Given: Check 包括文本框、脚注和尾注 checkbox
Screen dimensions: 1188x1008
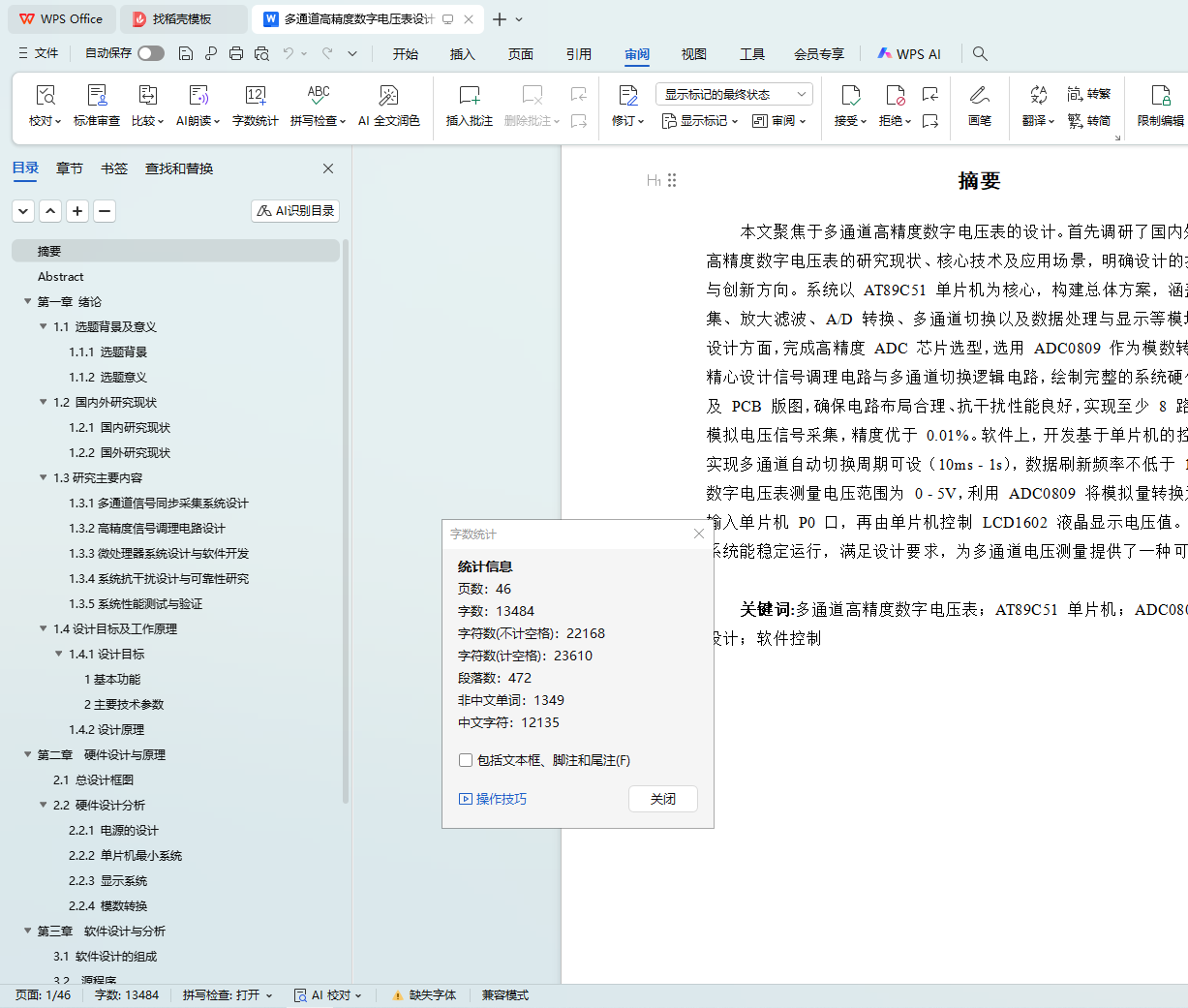Looking at the screenshot, I should tap(466, 760).
